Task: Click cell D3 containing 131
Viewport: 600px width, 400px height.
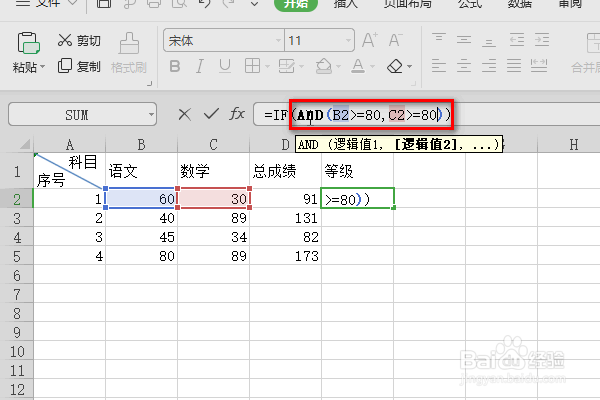Action: click(x=285, y=218)
